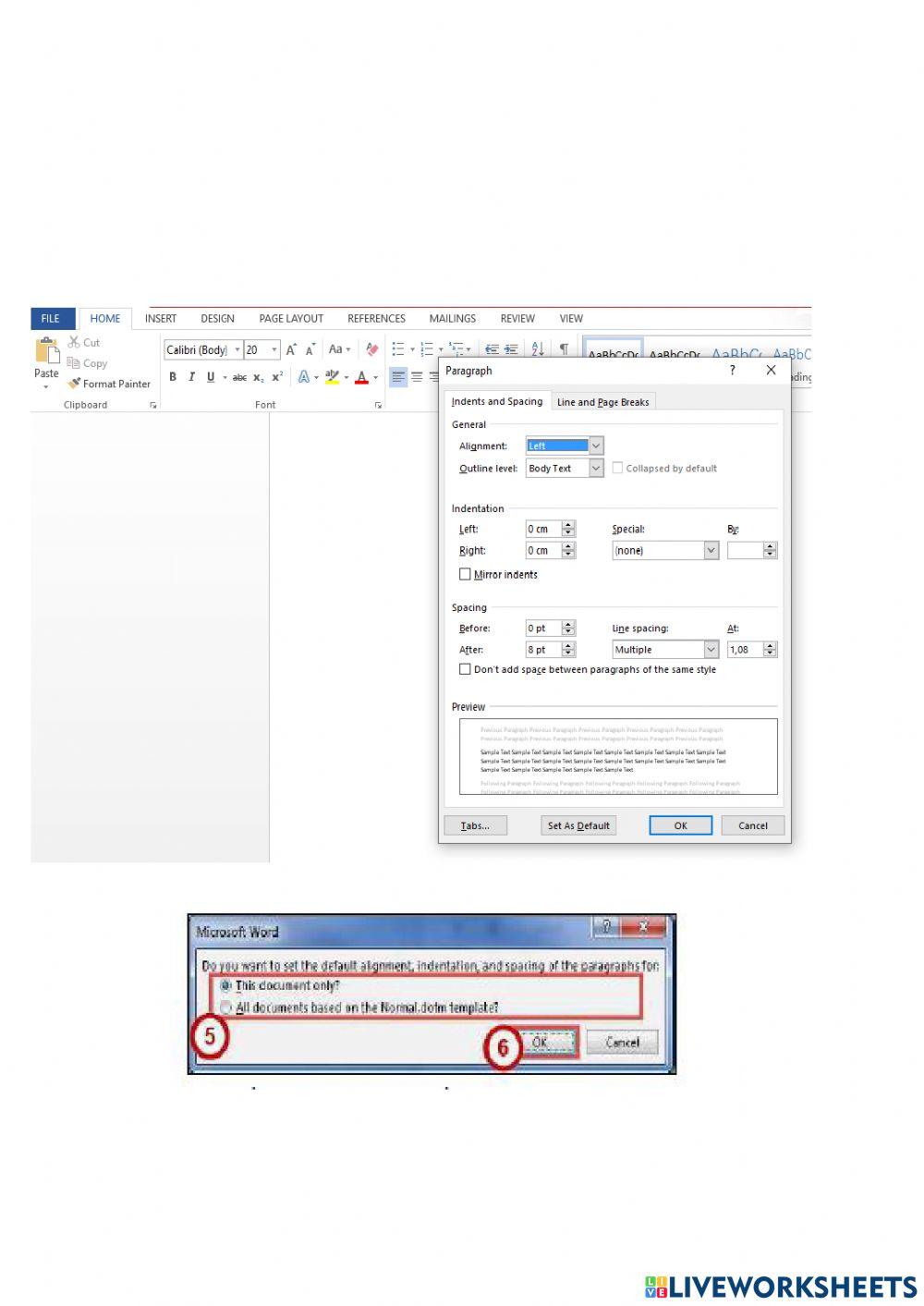Toggle subscript formatting
924x1306 pixels.
pyautogui.click(x=258, y=377)
